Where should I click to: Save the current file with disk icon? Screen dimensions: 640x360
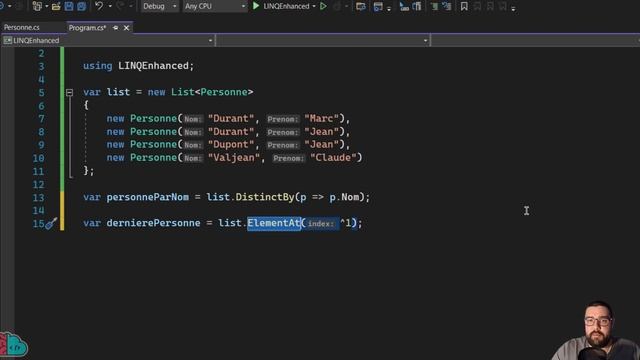(69, 6)
